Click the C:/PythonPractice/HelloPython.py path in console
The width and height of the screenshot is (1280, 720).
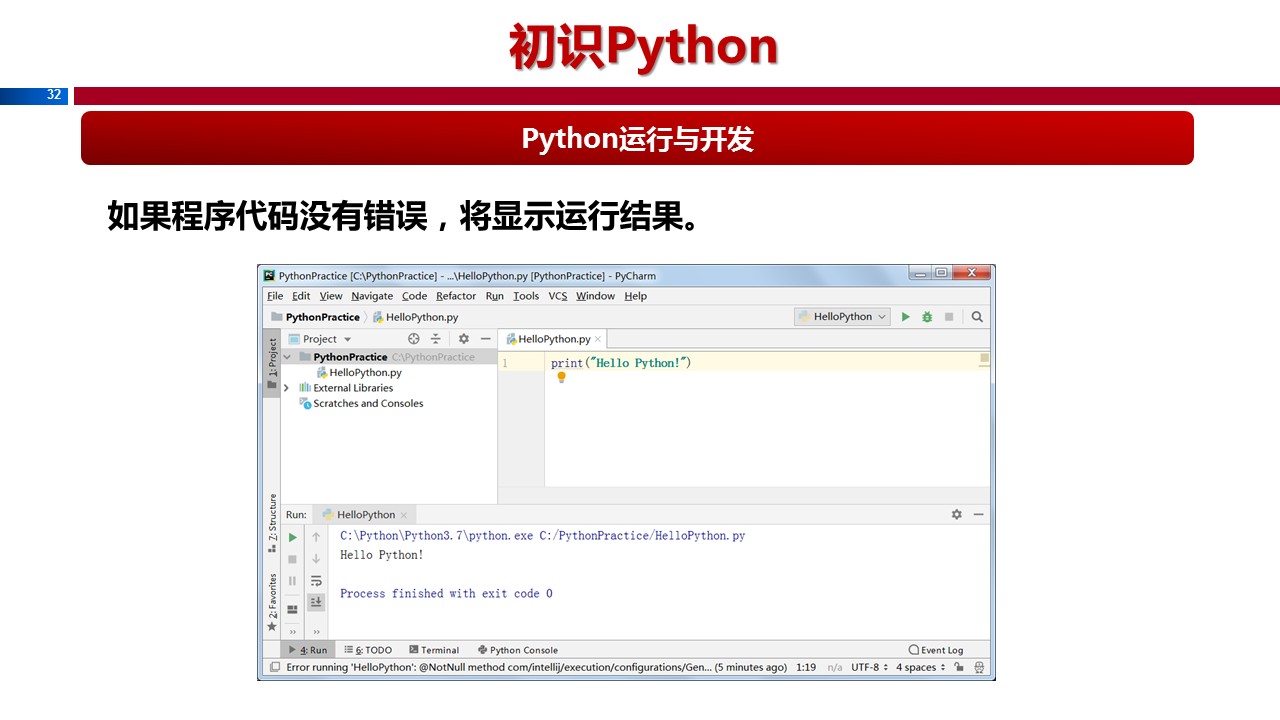tap(643, 536)
